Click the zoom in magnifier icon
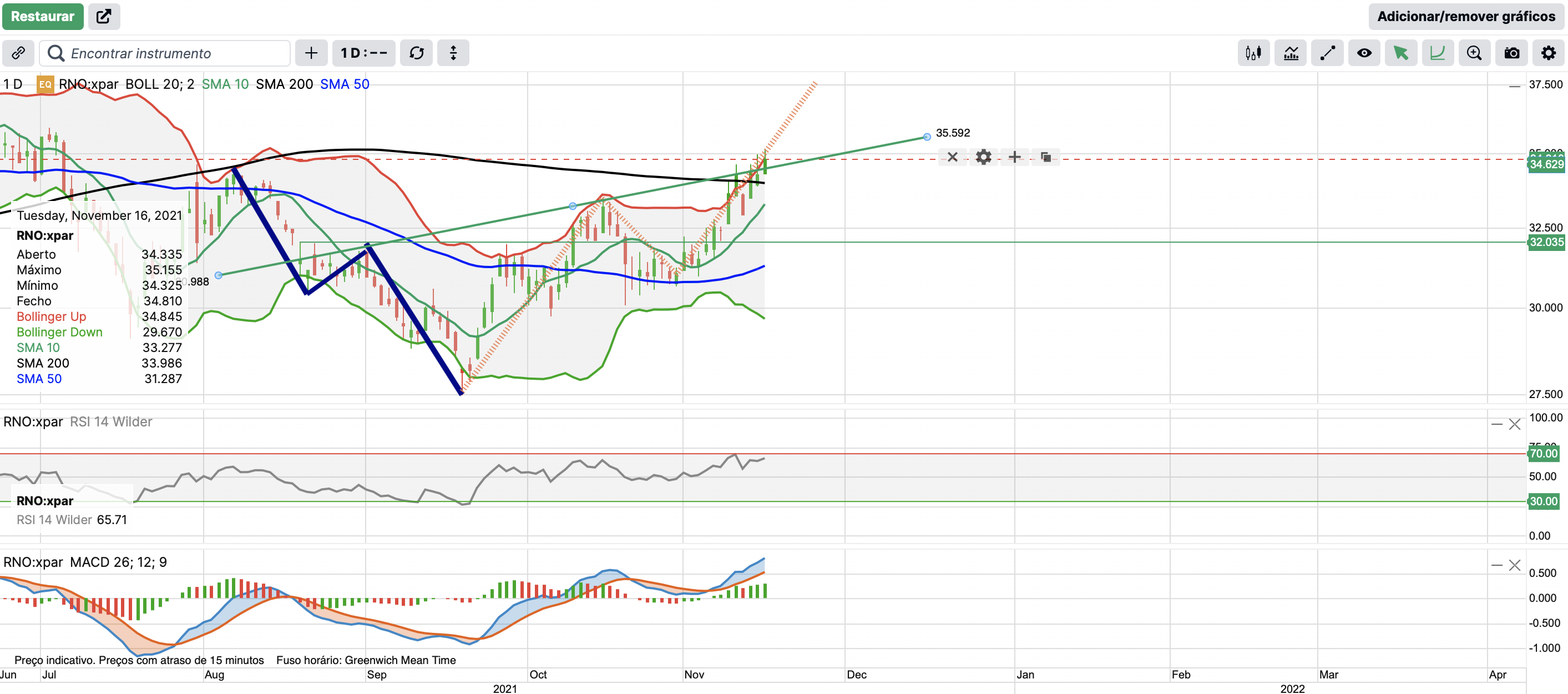Viewport: 1568px width, 694px height. click(x=1474, y=53)
